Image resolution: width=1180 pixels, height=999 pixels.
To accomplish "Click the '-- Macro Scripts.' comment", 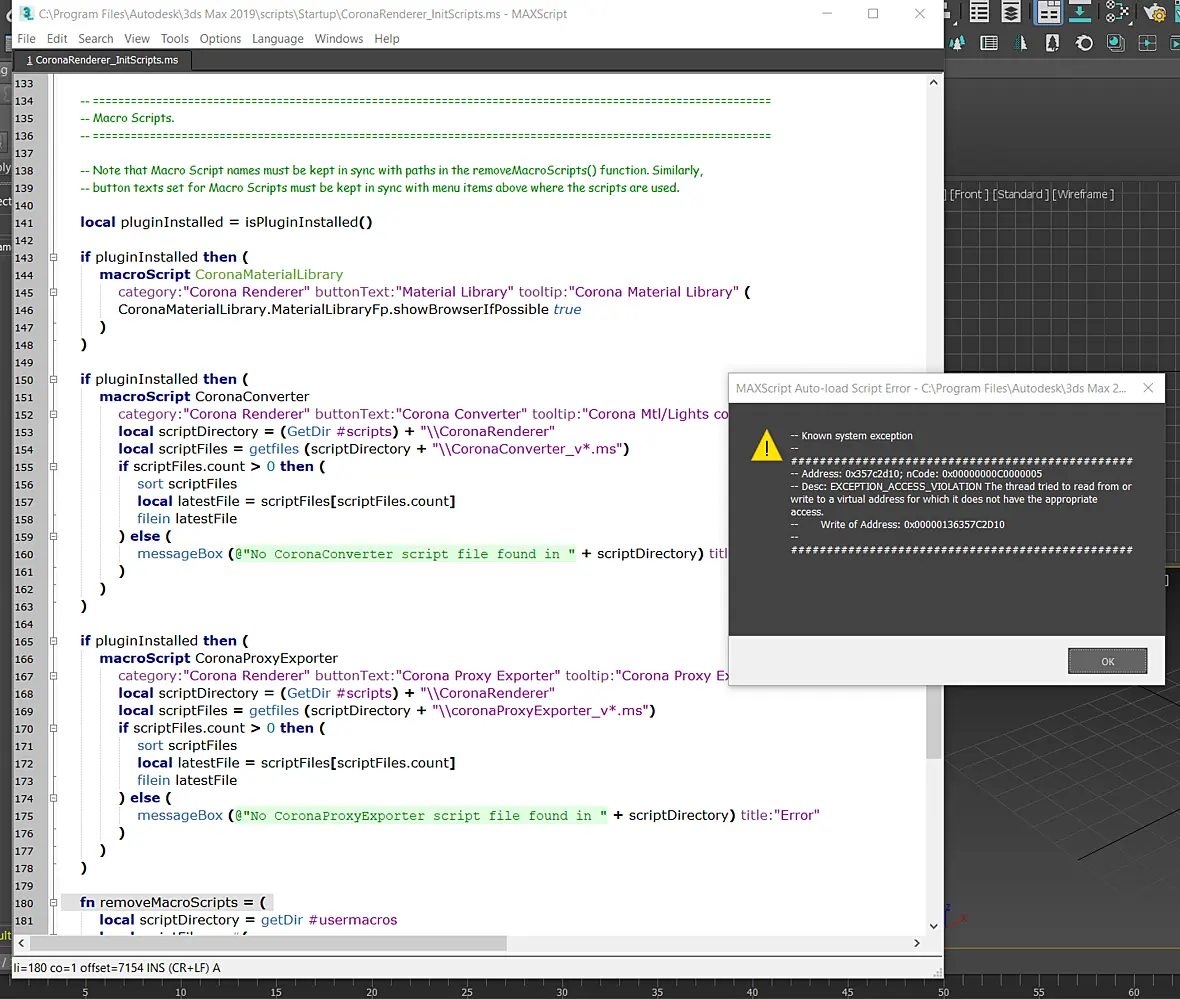I will pos(127,118).
